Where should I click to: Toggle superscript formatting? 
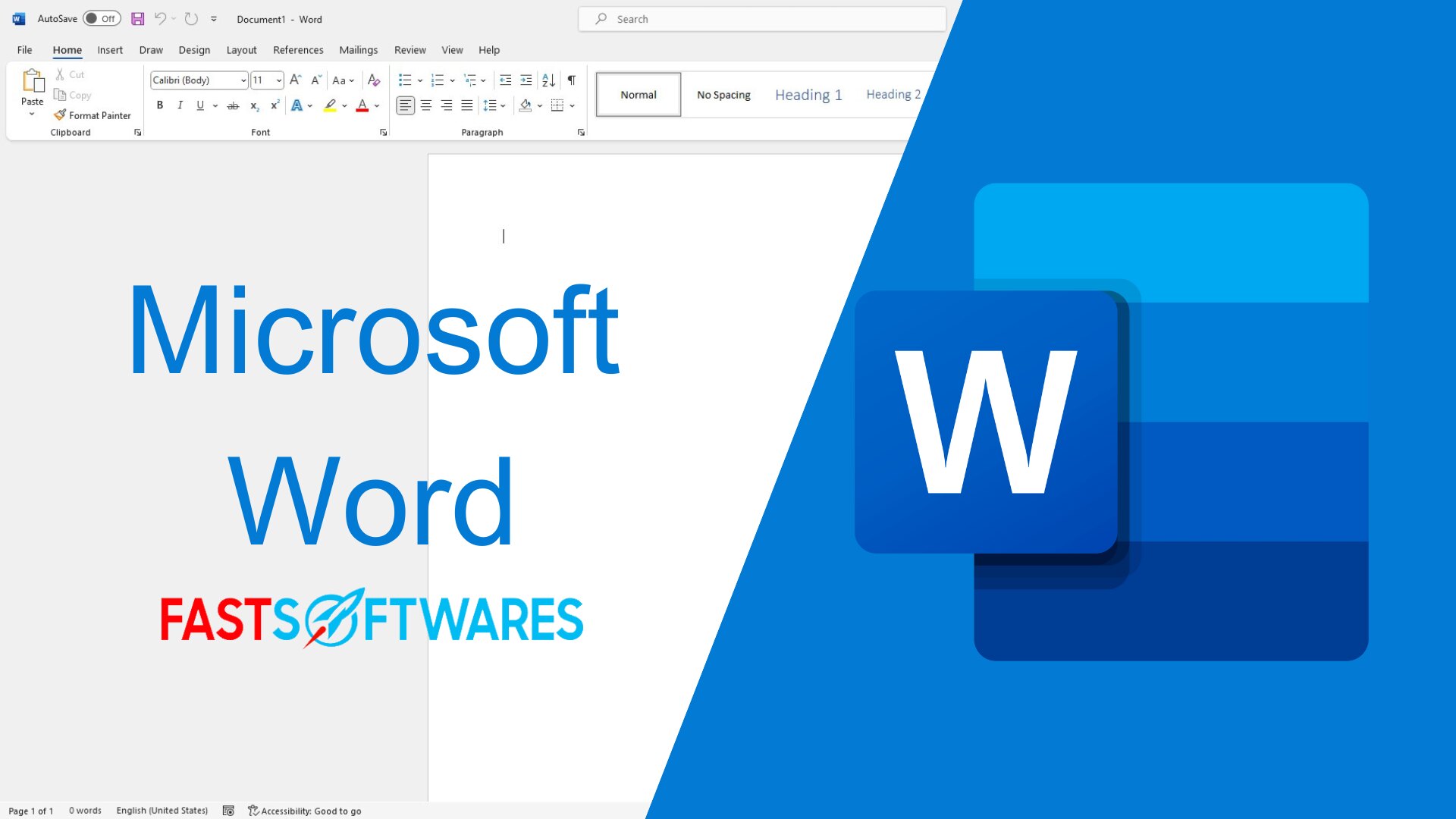[275, 105]
